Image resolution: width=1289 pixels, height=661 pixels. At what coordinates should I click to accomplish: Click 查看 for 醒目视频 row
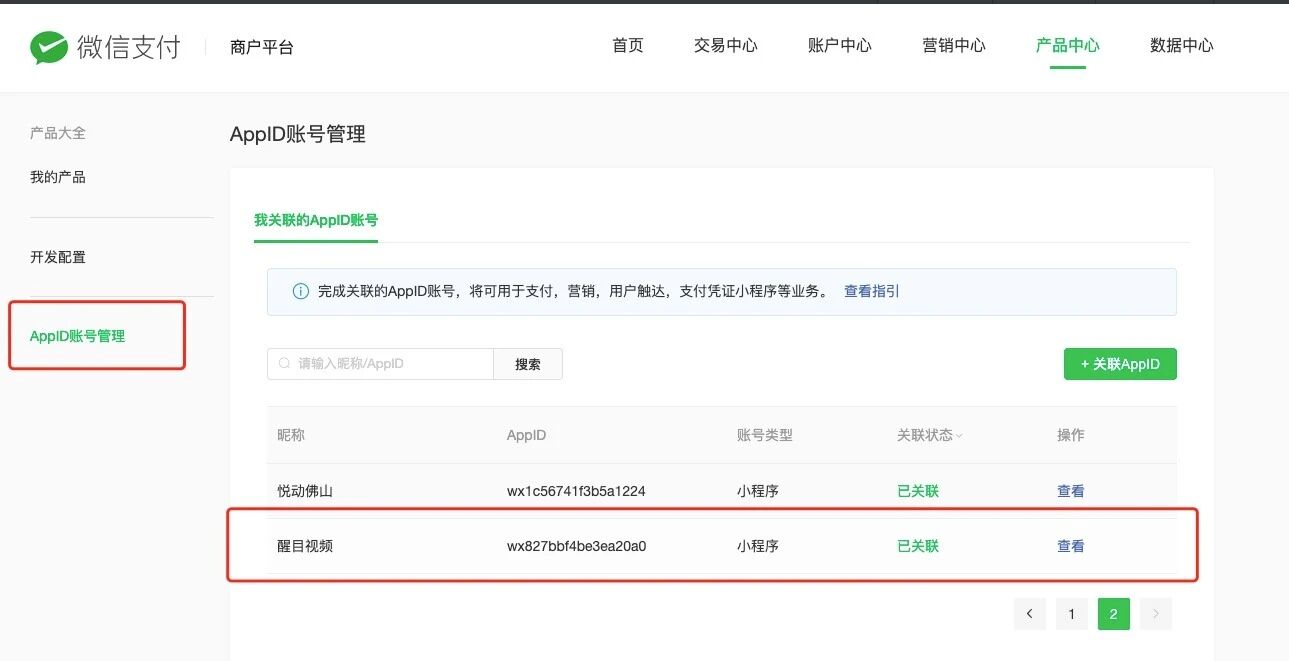pos(1071,546)
